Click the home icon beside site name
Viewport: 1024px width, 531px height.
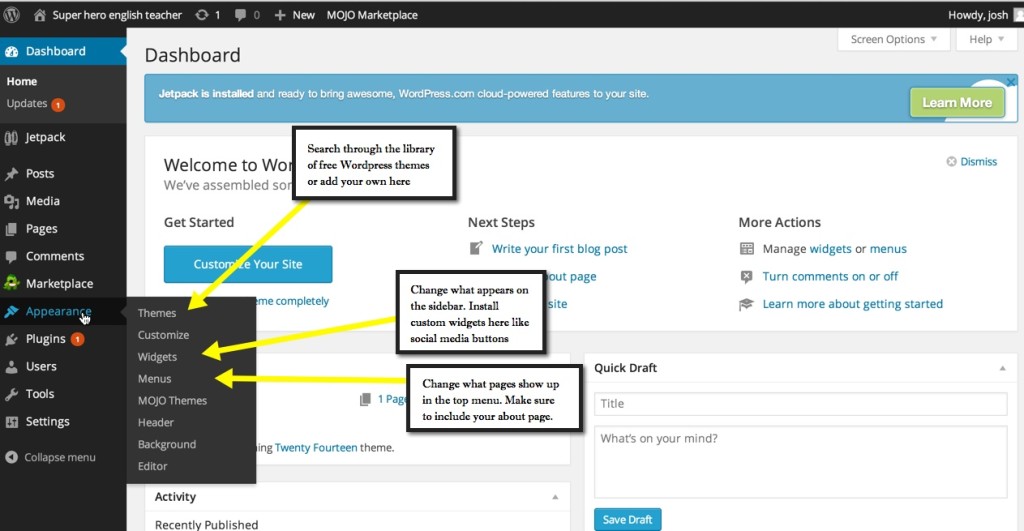39,14
